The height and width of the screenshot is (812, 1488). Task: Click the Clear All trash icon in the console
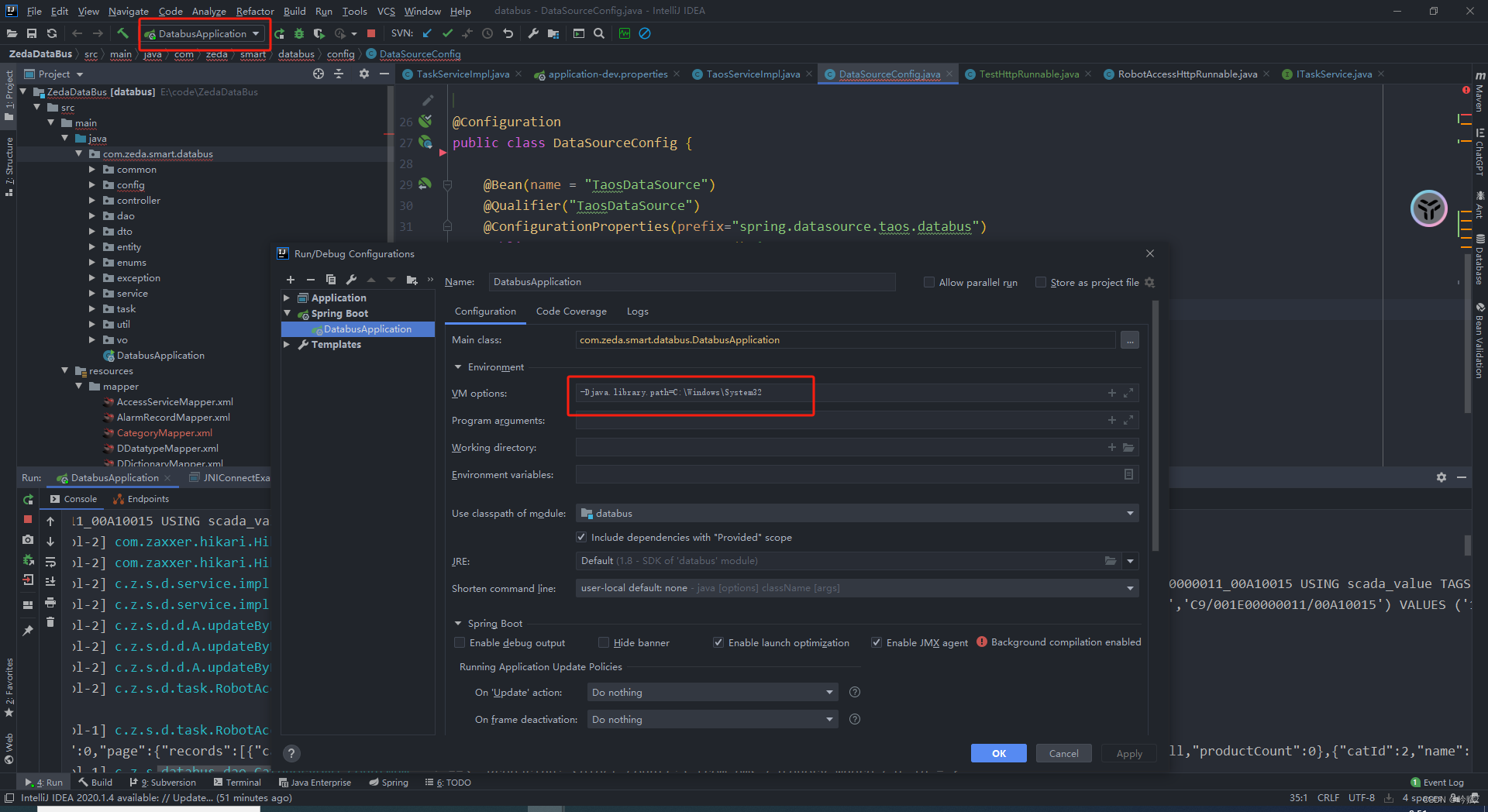(50, 622)
